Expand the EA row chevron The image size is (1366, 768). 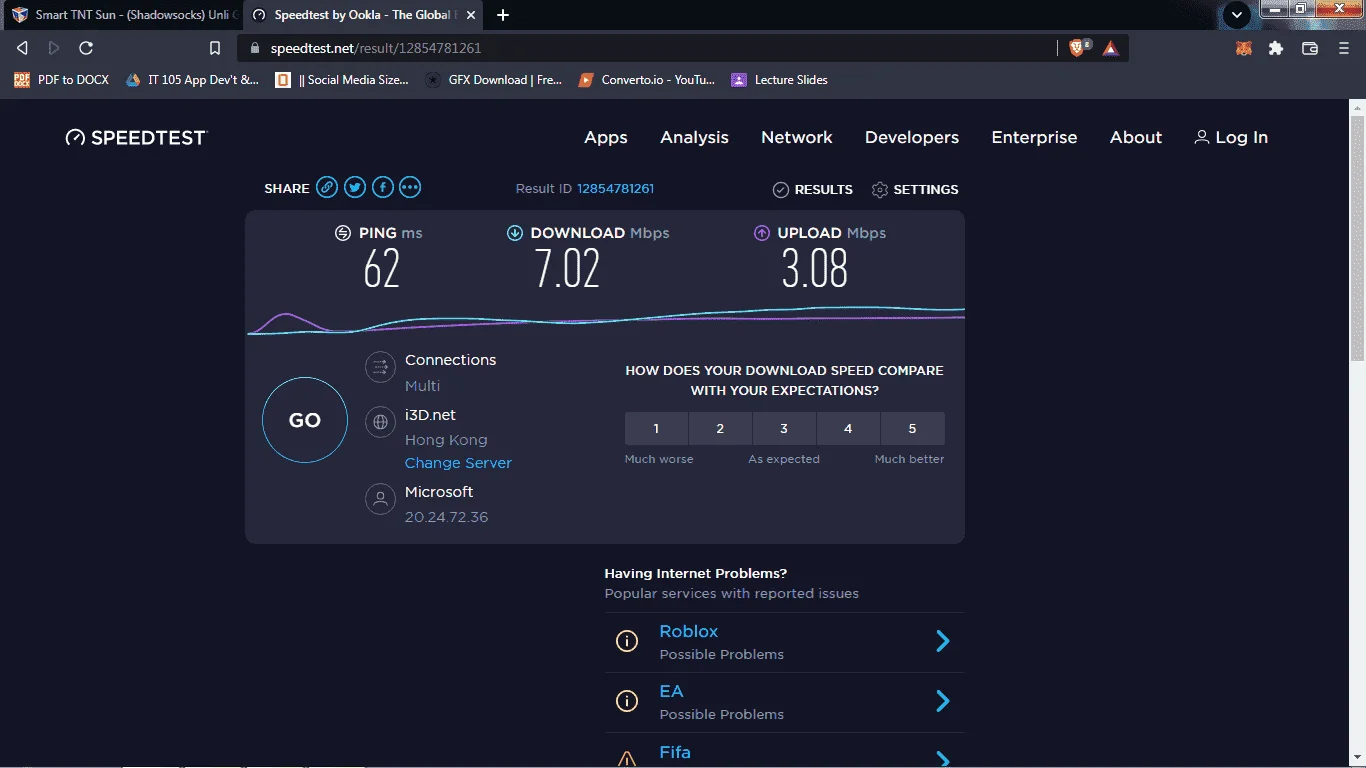[x=942, y=701]
